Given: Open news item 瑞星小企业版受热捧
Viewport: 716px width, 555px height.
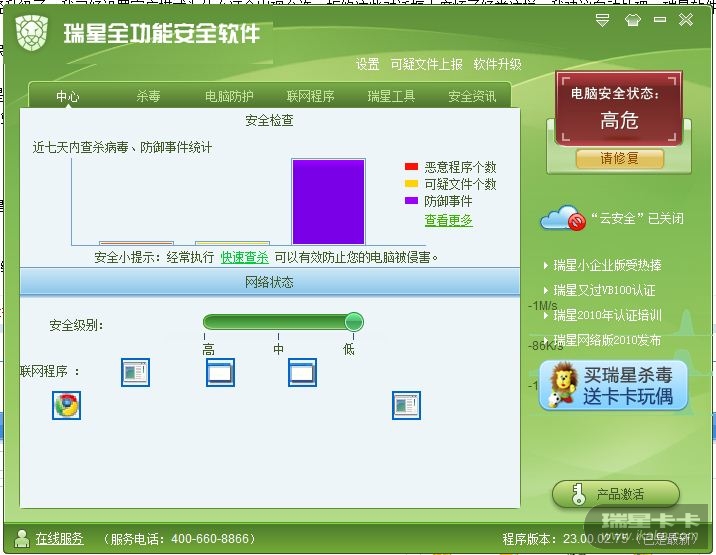Looking at the screenshot, I should 607,265.
